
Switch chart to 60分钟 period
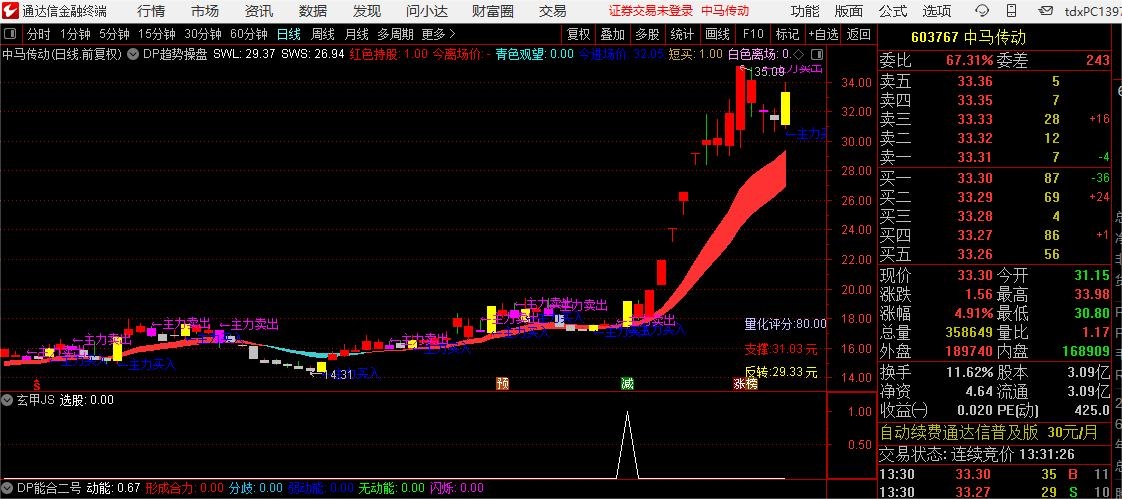click(249, 34)
